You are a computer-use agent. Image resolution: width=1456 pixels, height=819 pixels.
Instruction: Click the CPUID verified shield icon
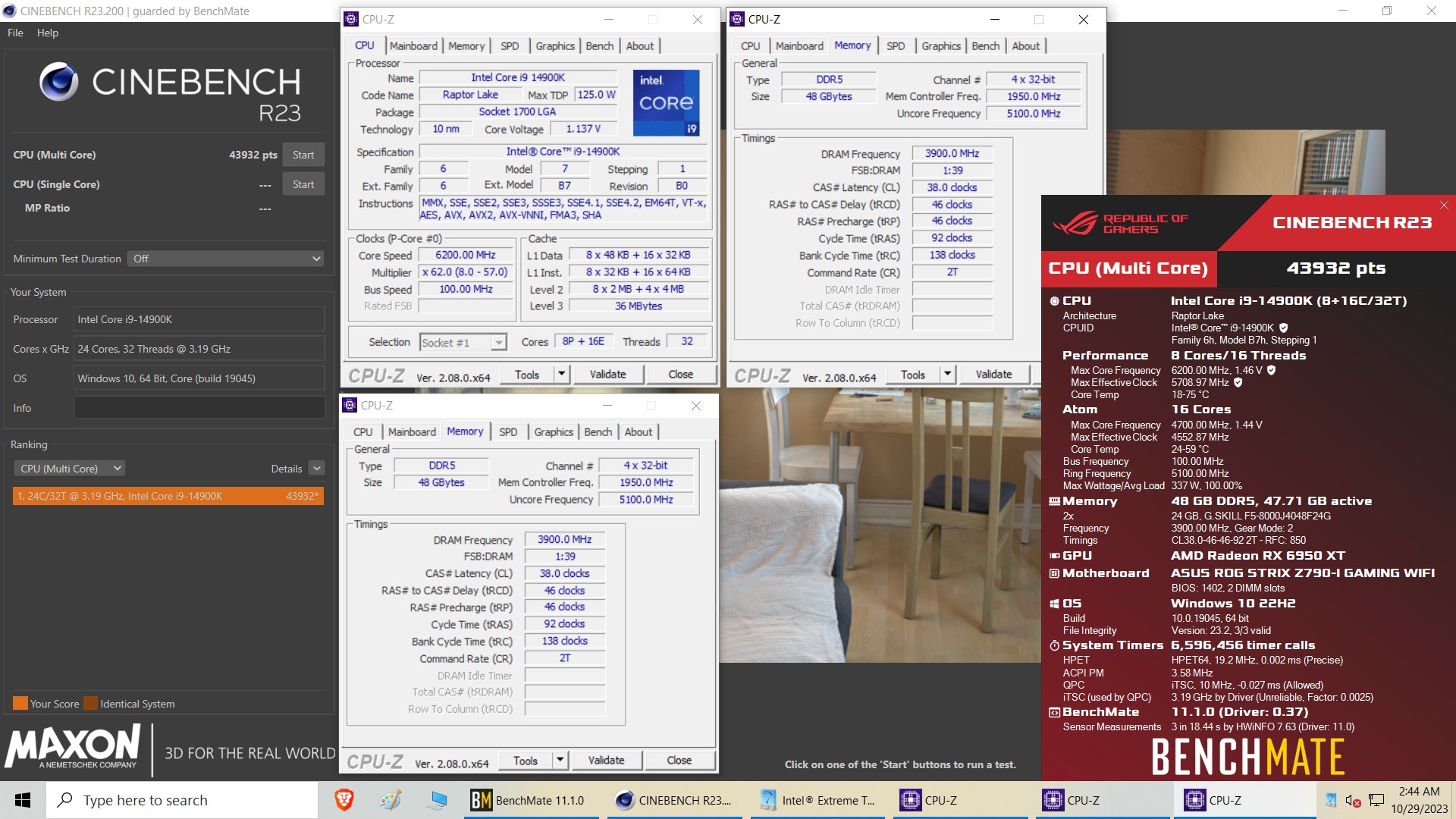click(x=1283, y=328)
